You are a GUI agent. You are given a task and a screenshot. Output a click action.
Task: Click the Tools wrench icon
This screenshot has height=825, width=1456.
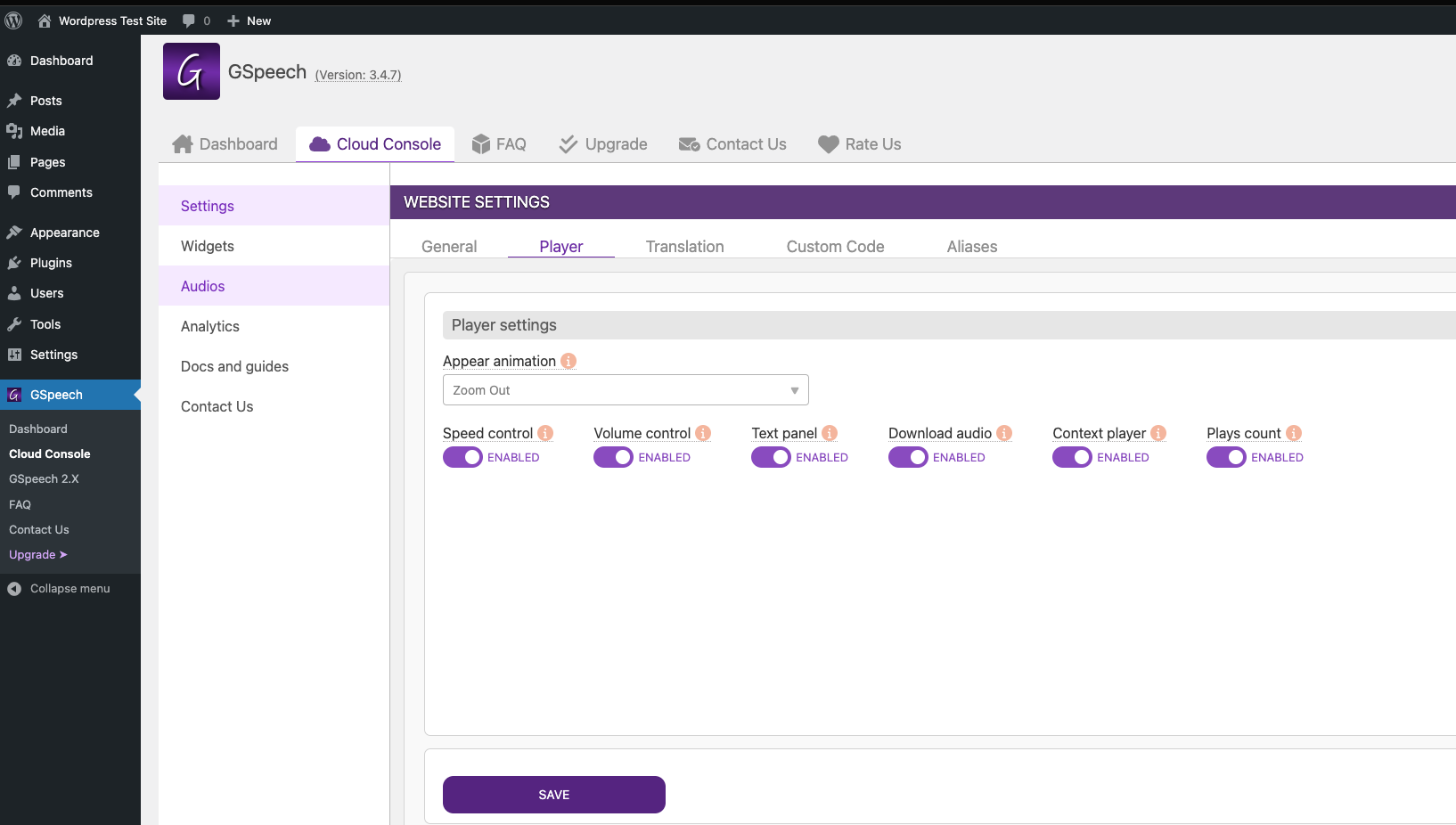tap(14, 324)
